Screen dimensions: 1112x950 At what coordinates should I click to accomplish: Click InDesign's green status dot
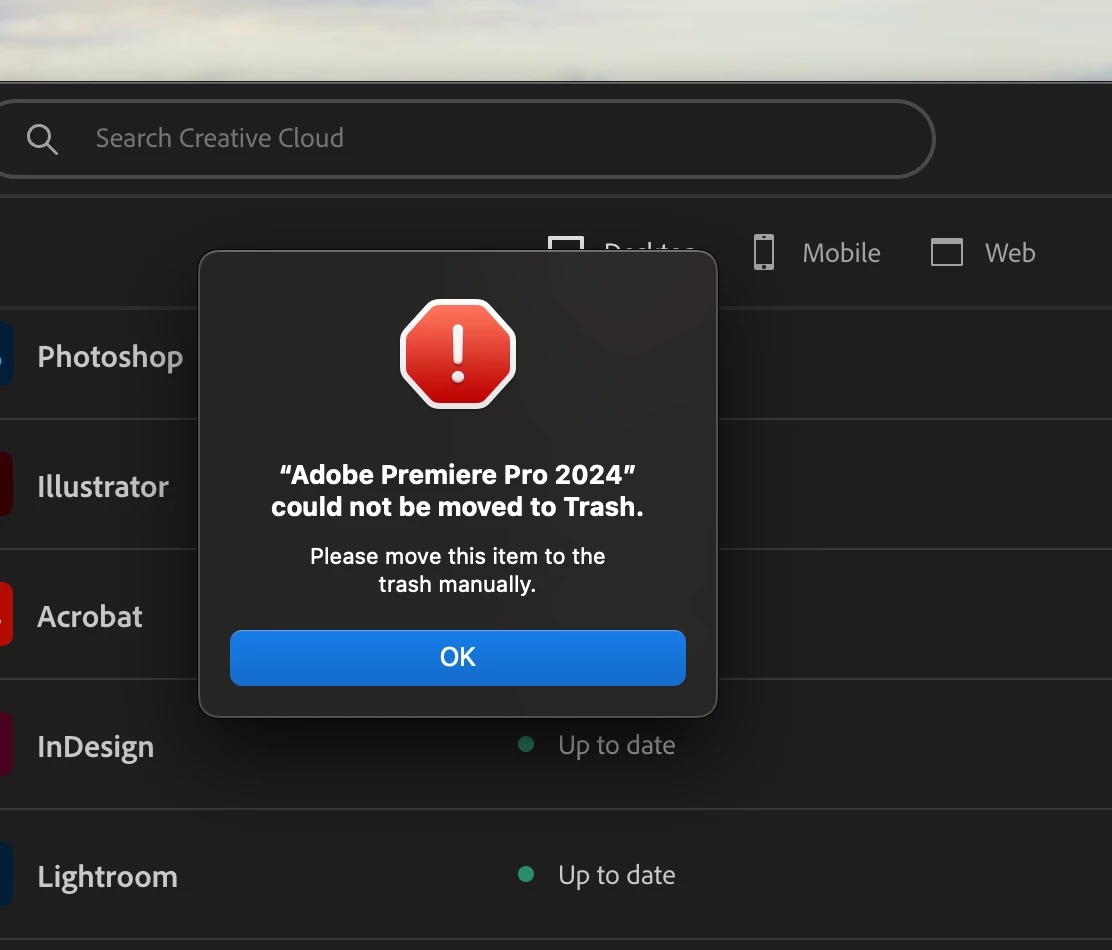coord(526,744)
